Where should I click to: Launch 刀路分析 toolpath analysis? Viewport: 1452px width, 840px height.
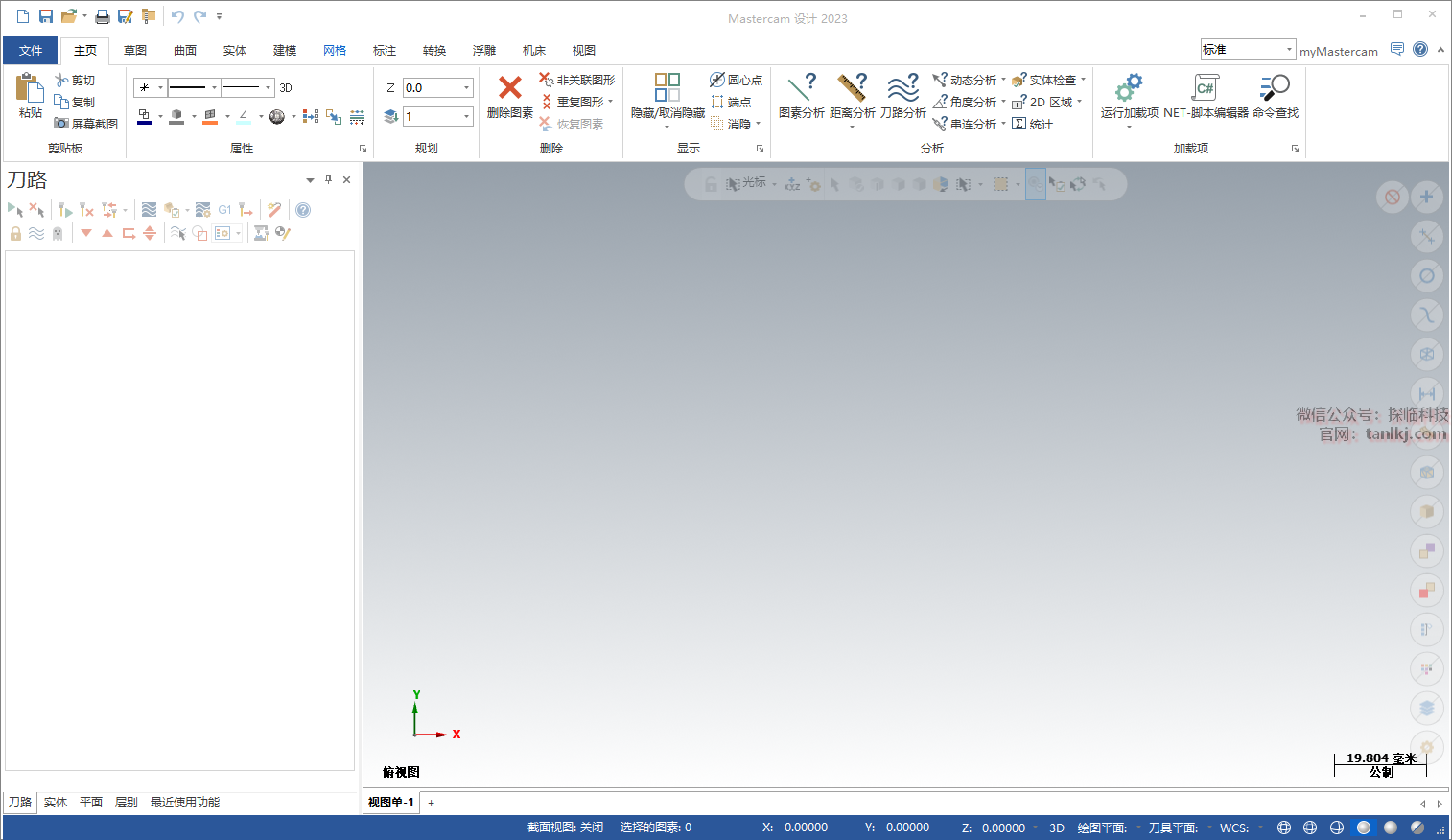(903, 87)
